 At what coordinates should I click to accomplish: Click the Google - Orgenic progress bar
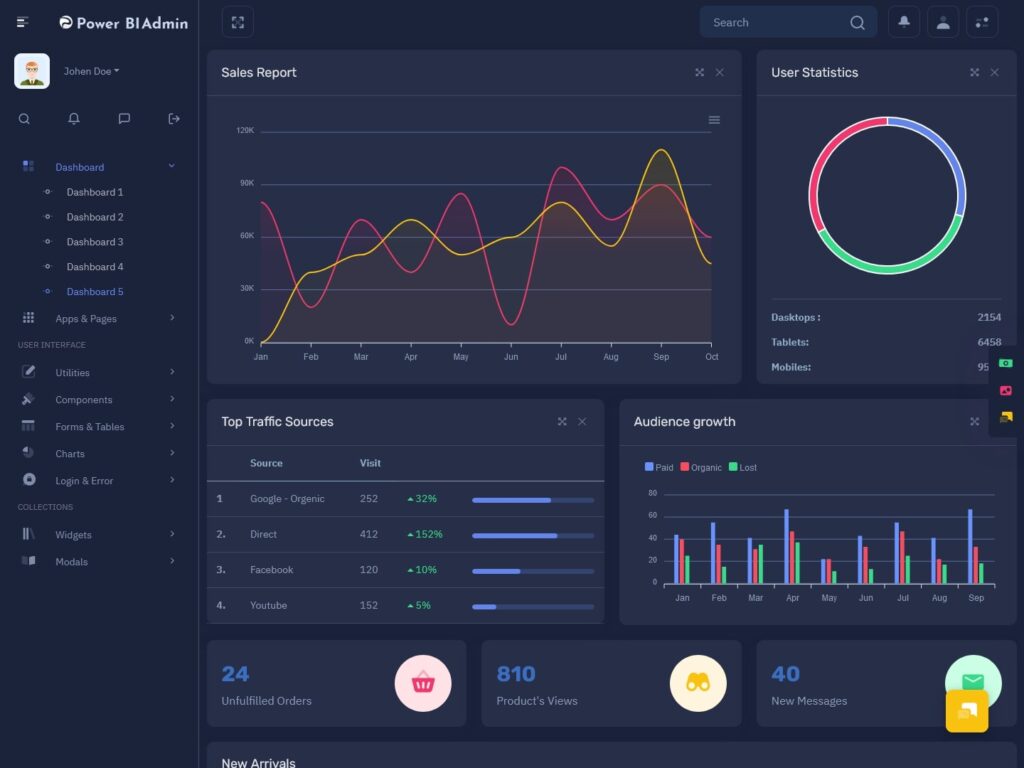(x=532, y=499)
